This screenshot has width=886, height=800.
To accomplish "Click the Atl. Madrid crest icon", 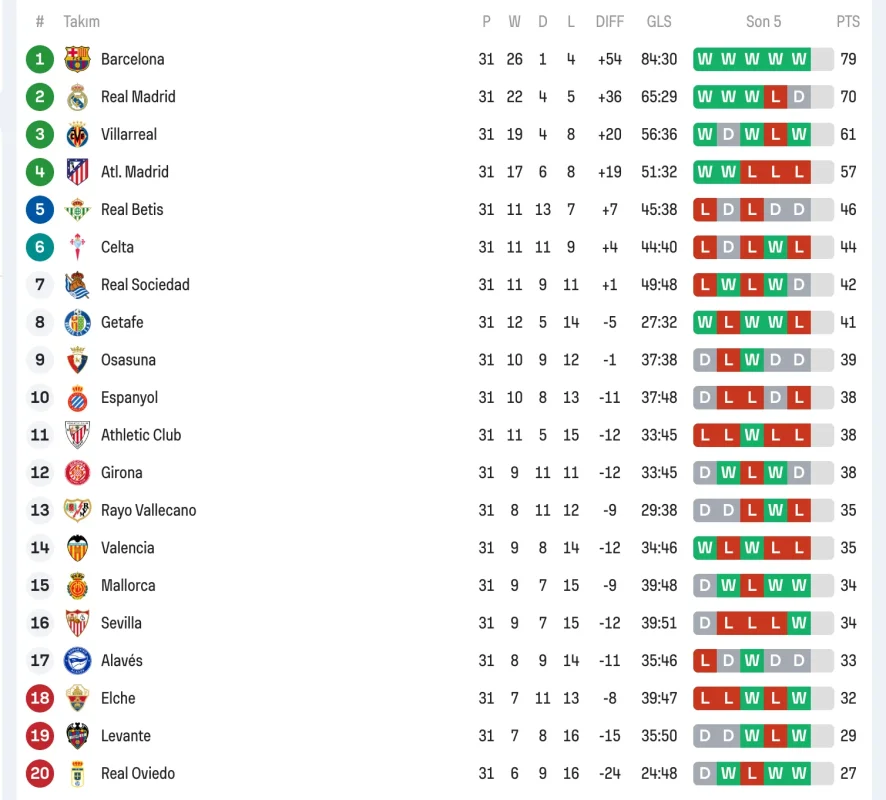I will [77, 172].
